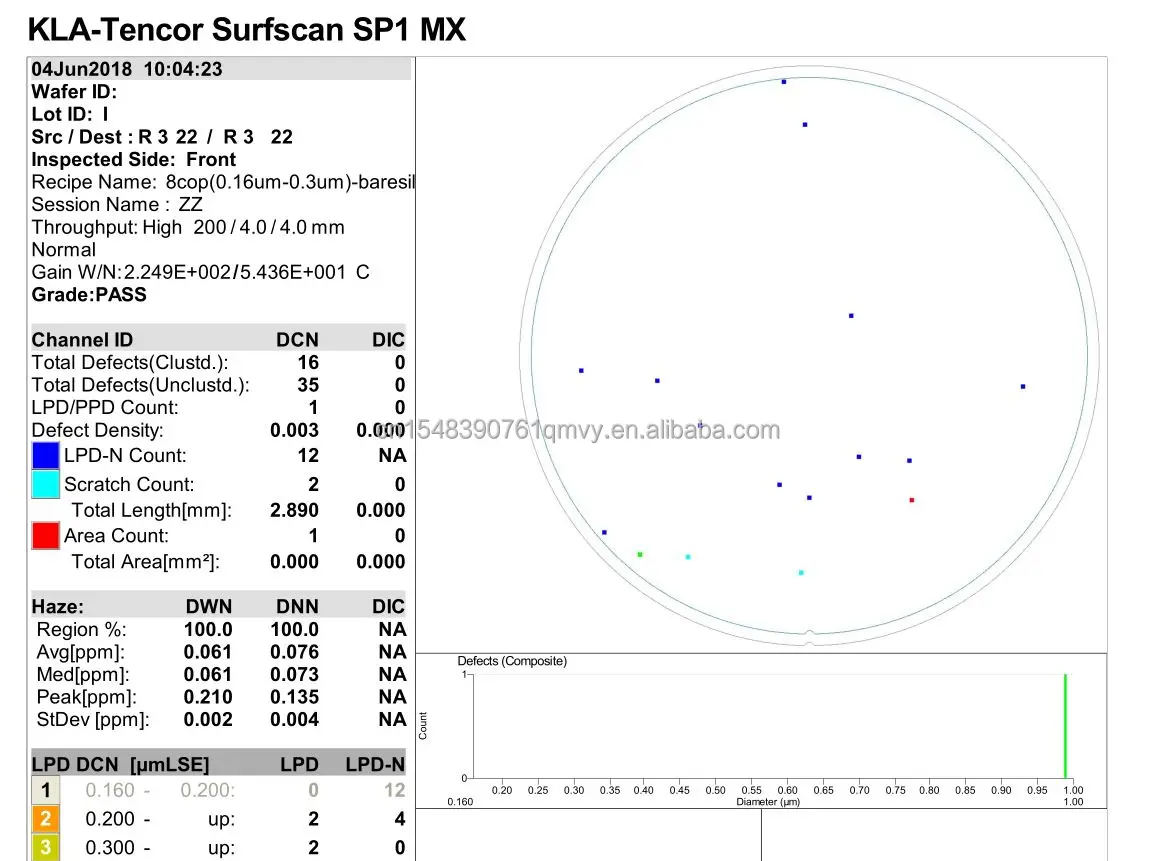Click the cyan Scratch Count color swatch
1154x861 pixels.
[x=46, y=484]
